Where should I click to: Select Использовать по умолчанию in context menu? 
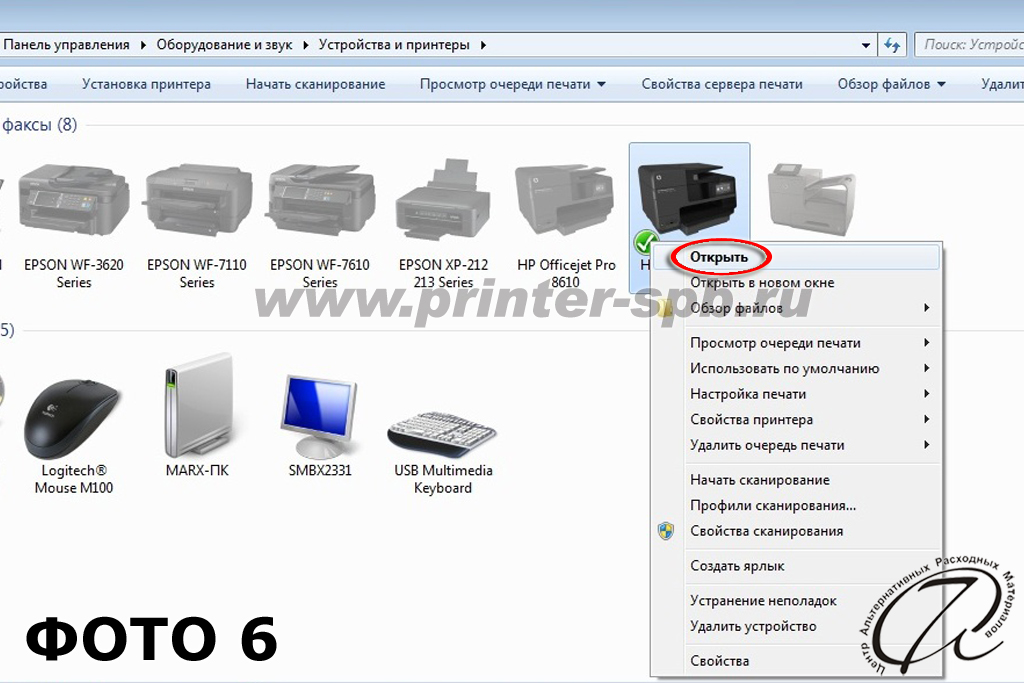[795, 368]
